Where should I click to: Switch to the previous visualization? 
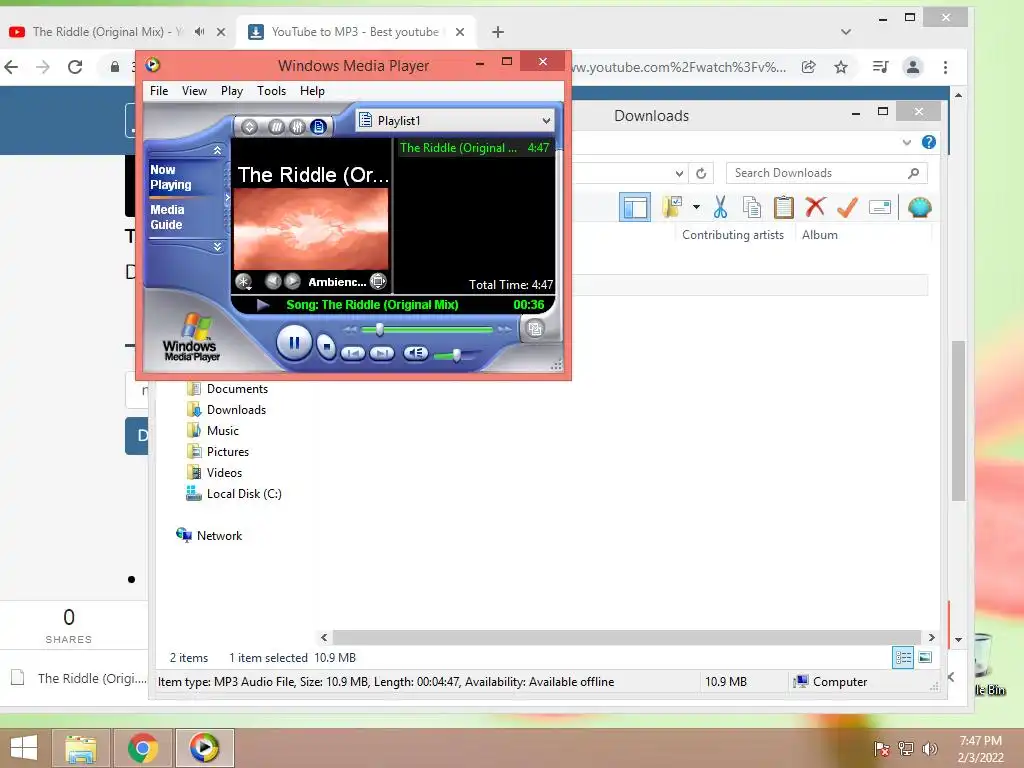point(273,281)
